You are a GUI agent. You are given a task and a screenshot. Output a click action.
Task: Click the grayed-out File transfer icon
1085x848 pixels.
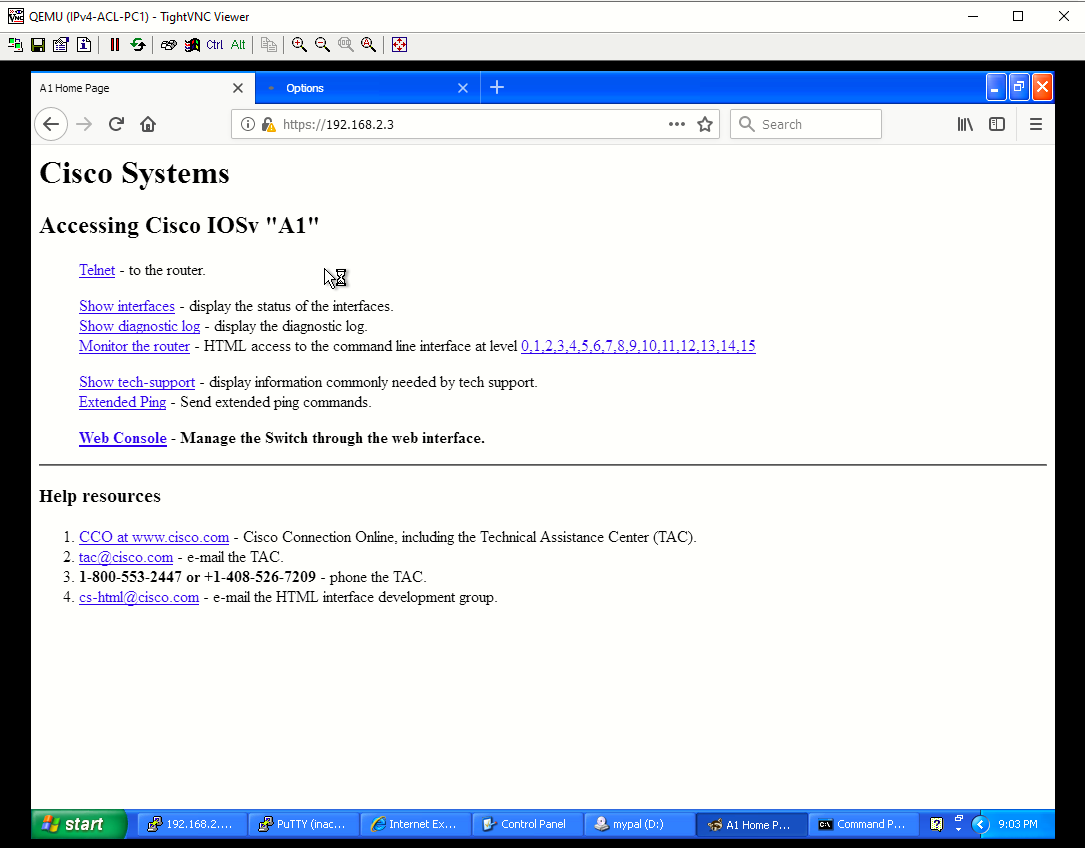click(x=268, y=45)
